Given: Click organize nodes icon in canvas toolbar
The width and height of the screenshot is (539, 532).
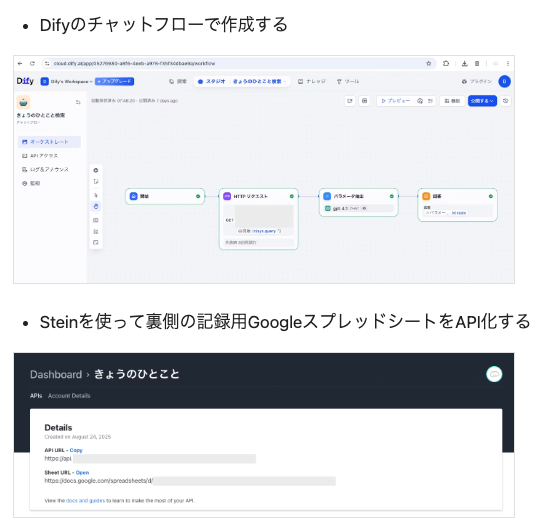Looking at the screenshot, I should 96,232.
